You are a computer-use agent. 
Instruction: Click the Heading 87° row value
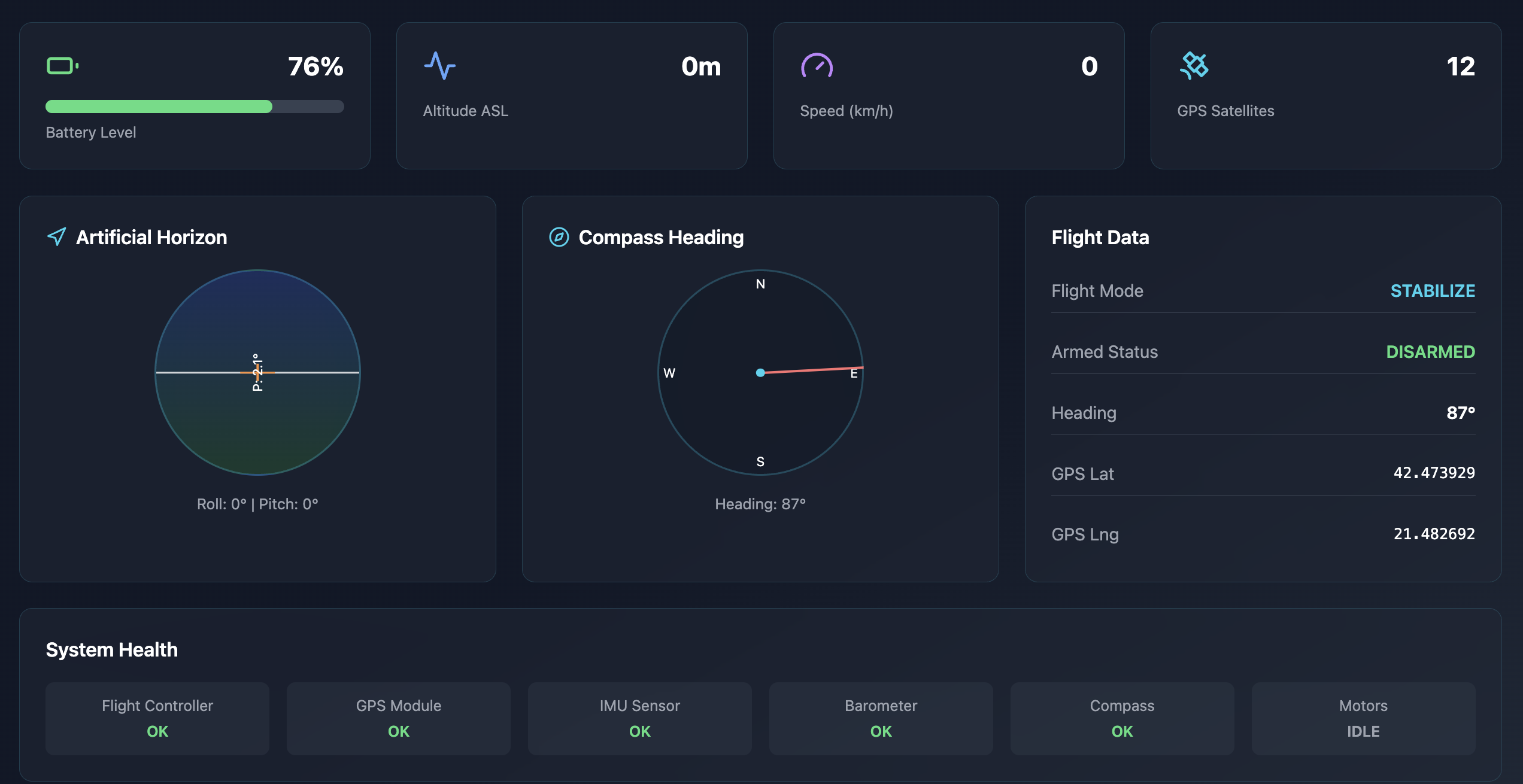pyautogui.click(x=1461, y=413)
